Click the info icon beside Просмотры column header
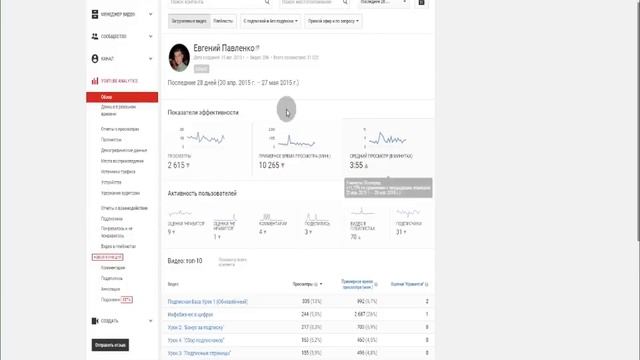This screenshot has width=640, height=360. click(x=316, y=284)
